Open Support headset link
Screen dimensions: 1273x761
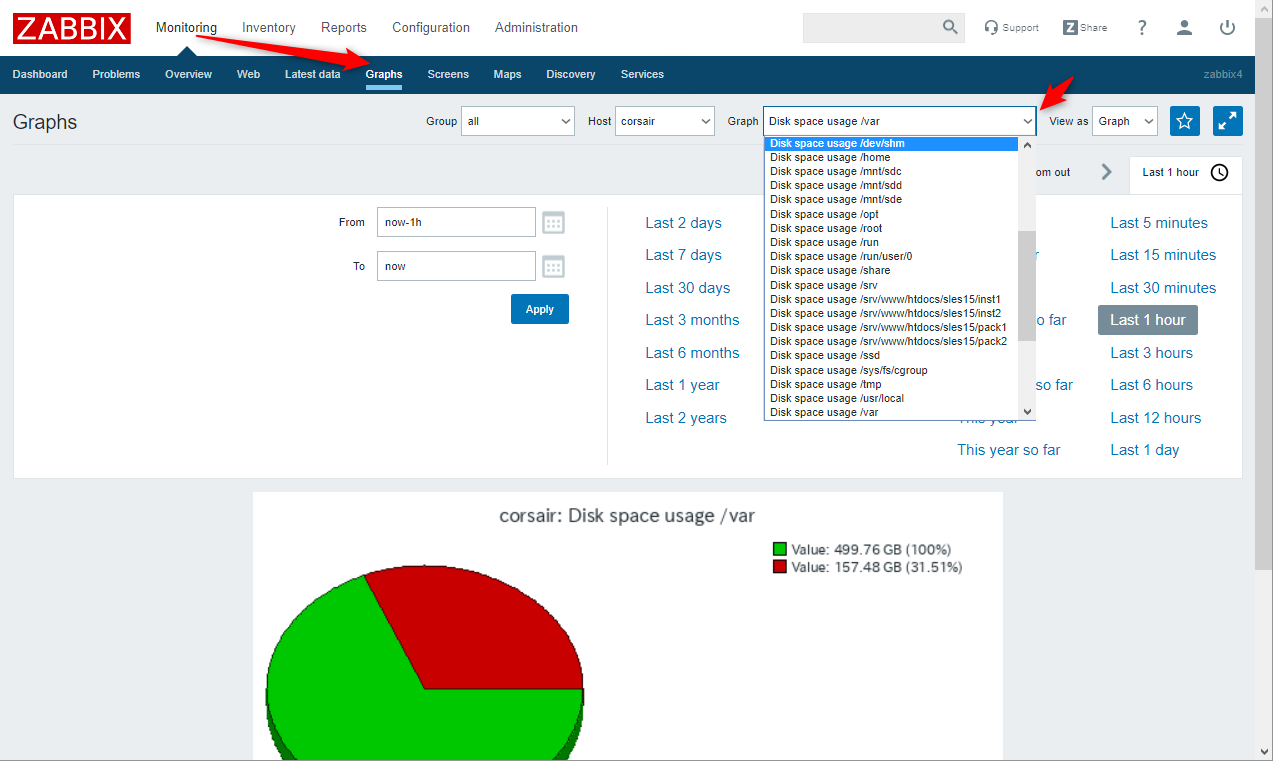[1011, 28]
